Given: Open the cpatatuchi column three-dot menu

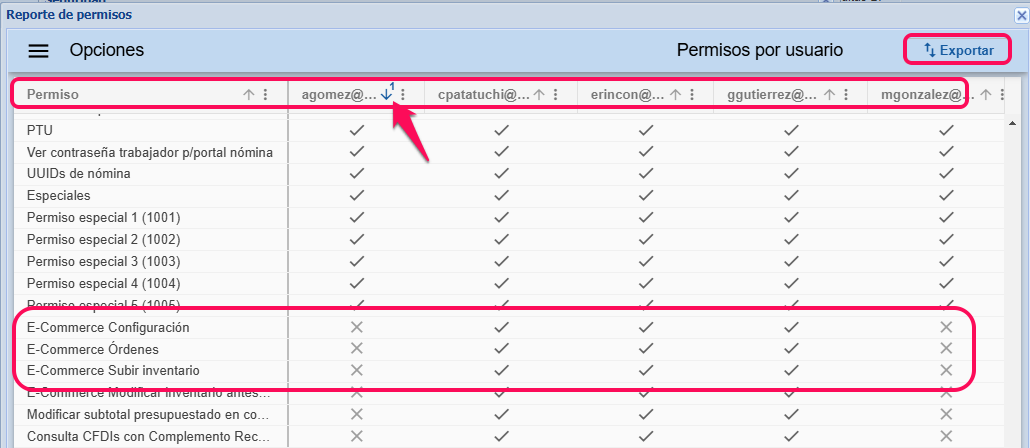Looking at the screenshot, I should pos(555,95).
